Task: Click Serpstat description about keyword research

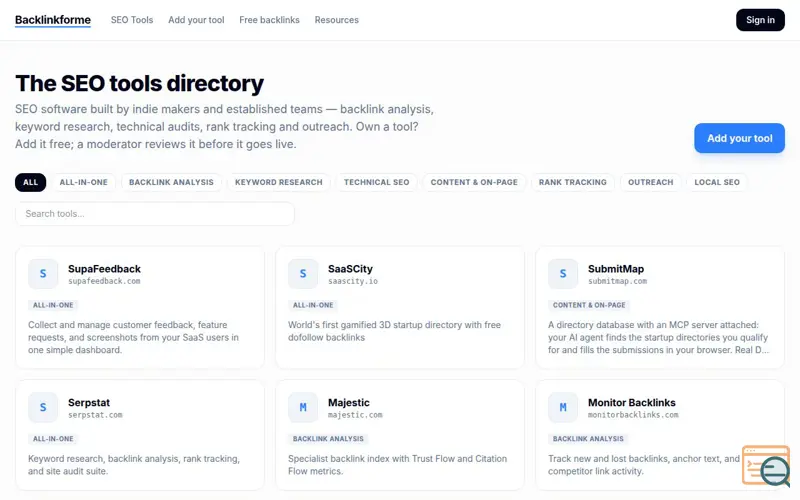Action: point(134,465)
